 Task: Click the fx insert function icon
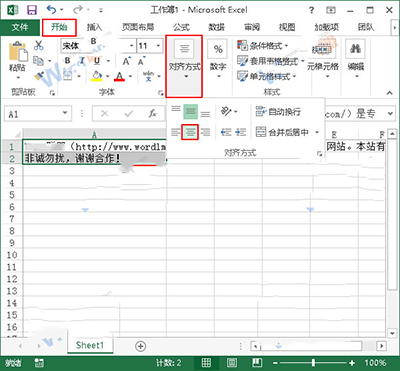(x=153, y=114)
